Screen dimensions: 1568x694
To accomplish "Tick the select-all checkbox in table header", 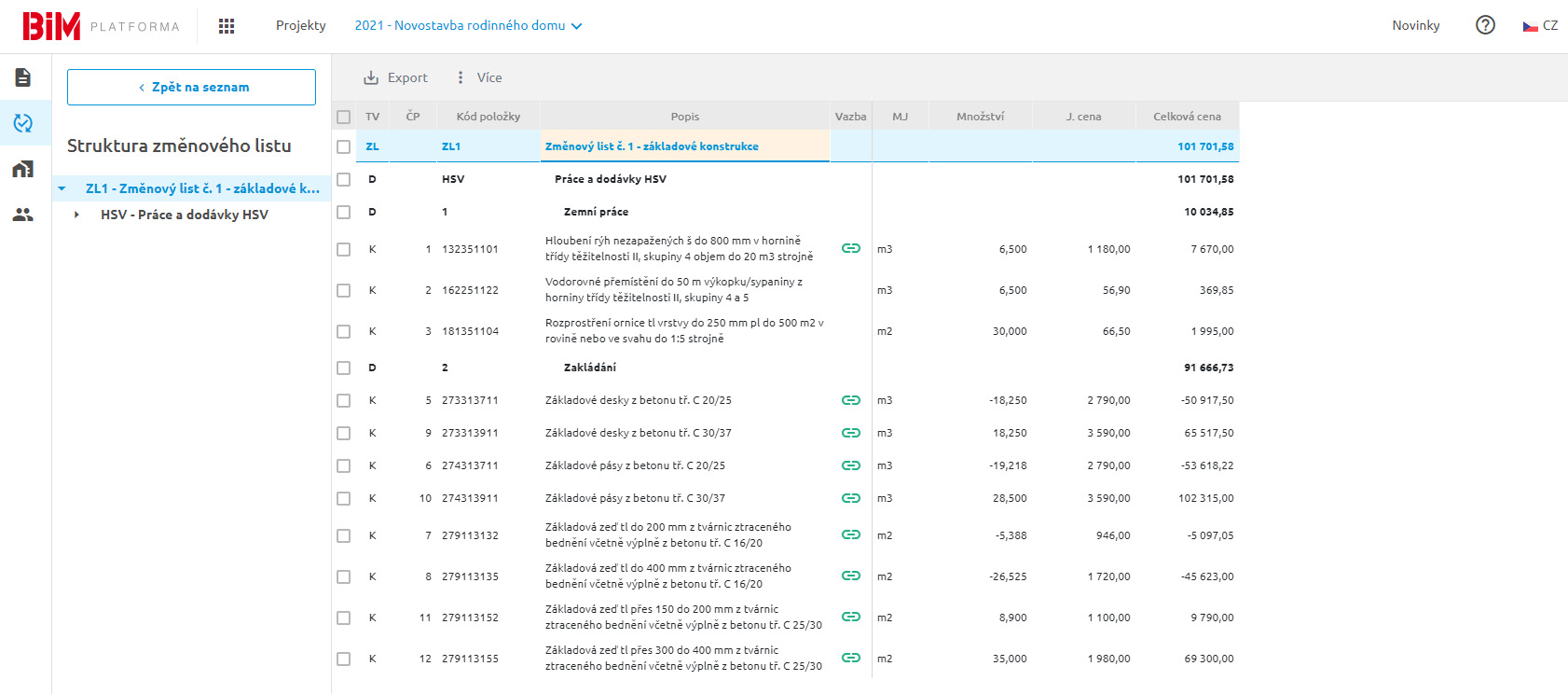I will click(x=344, y=117).
